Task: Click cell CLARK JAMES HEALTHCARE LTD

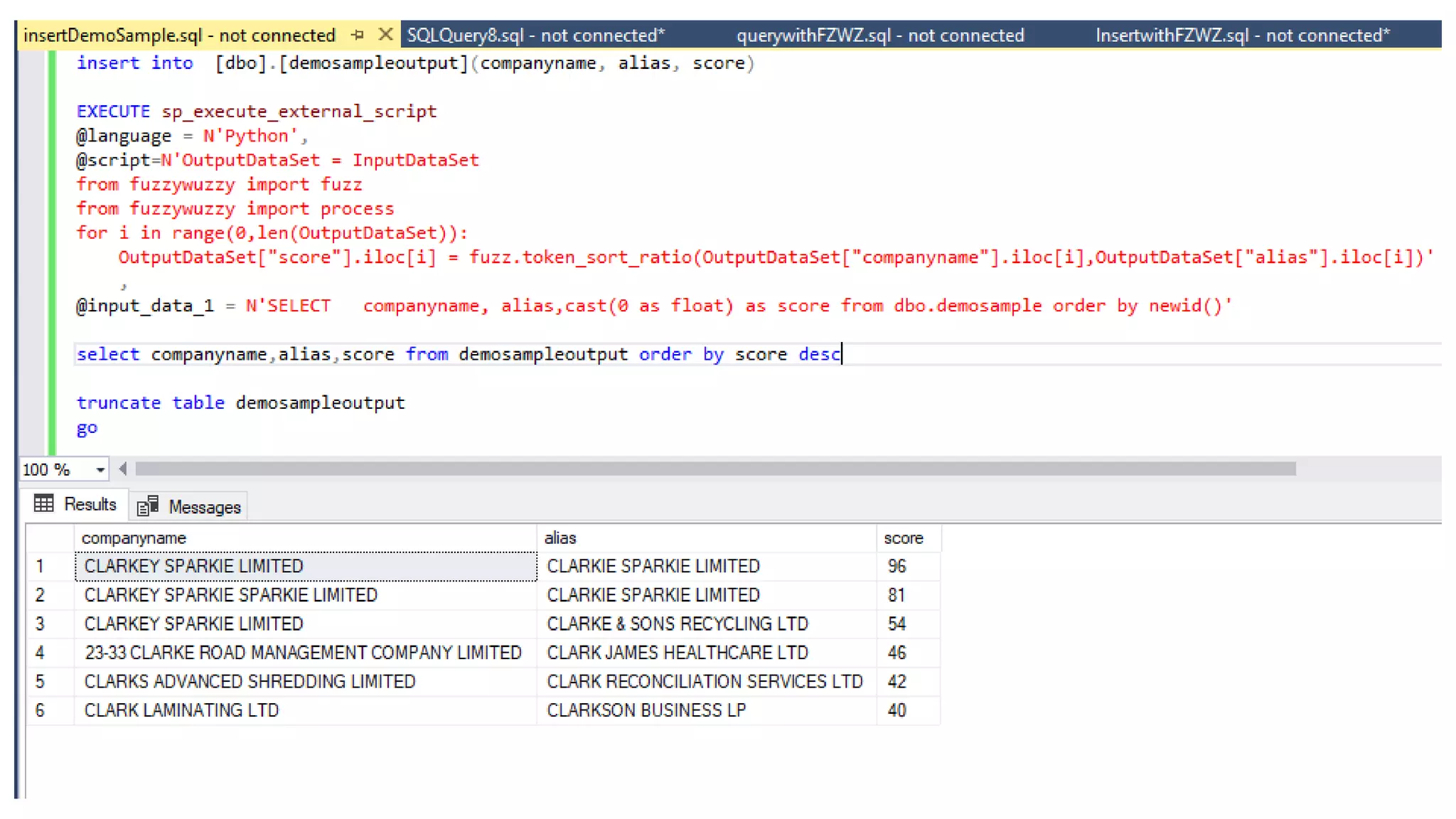Action: point(707,653)
